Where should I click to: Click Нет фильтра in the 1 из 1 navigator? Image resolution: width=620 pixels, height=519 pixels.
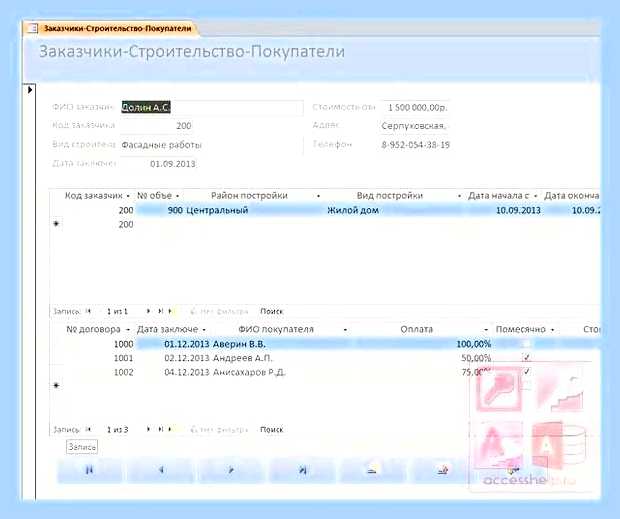pos(219,311)
